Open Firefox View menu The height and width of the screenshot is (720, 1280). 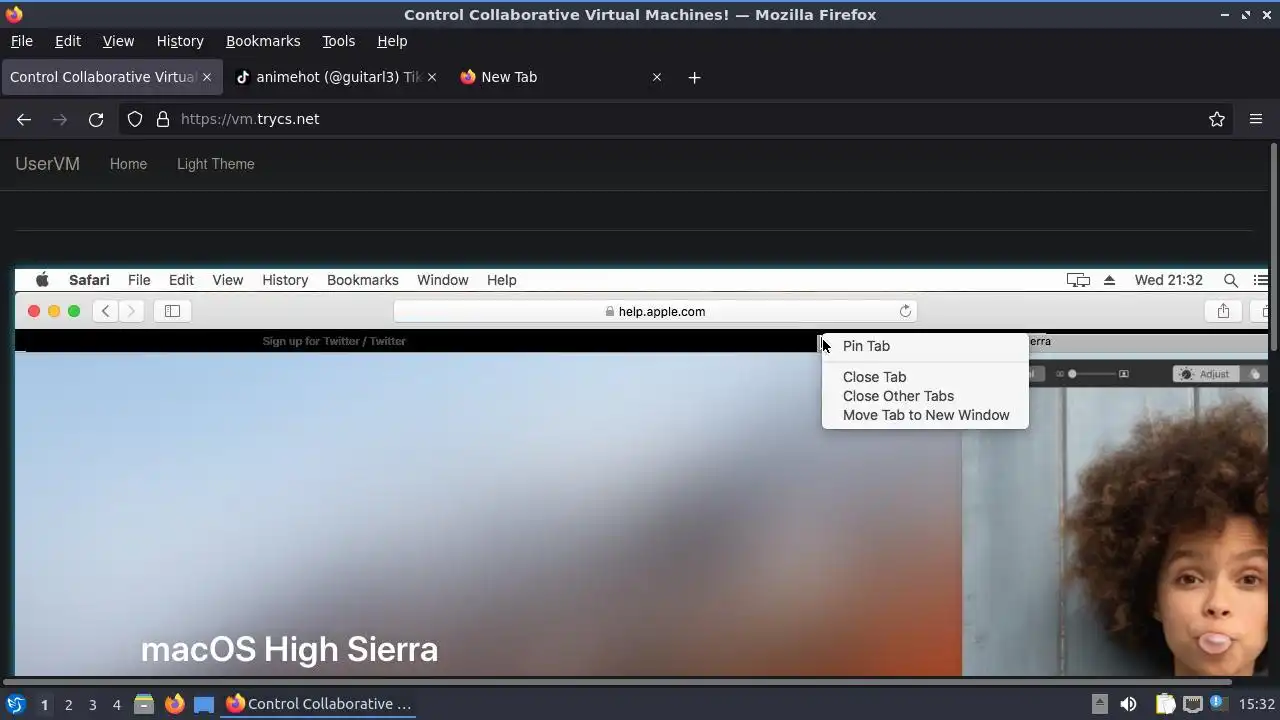[x=118, y=41]
